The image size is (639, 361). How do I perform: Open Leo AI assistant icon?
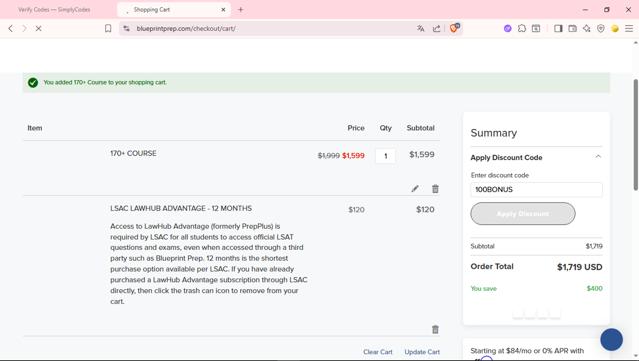pyautogui.click(x=586, y=29)
